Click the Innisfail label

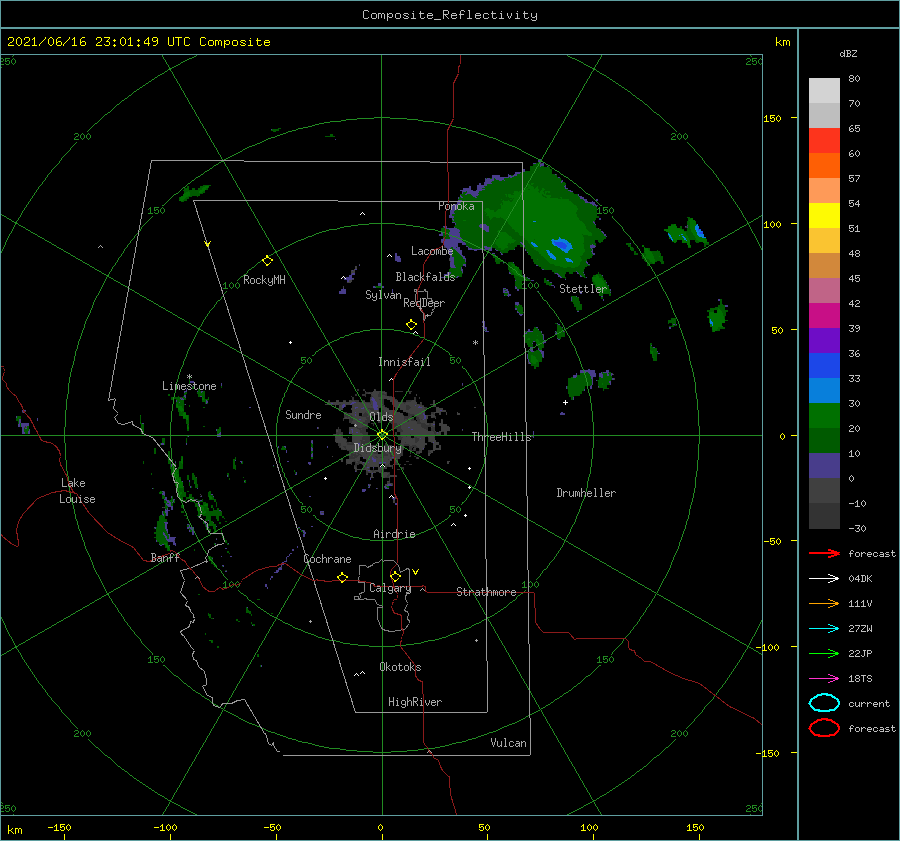404,362
